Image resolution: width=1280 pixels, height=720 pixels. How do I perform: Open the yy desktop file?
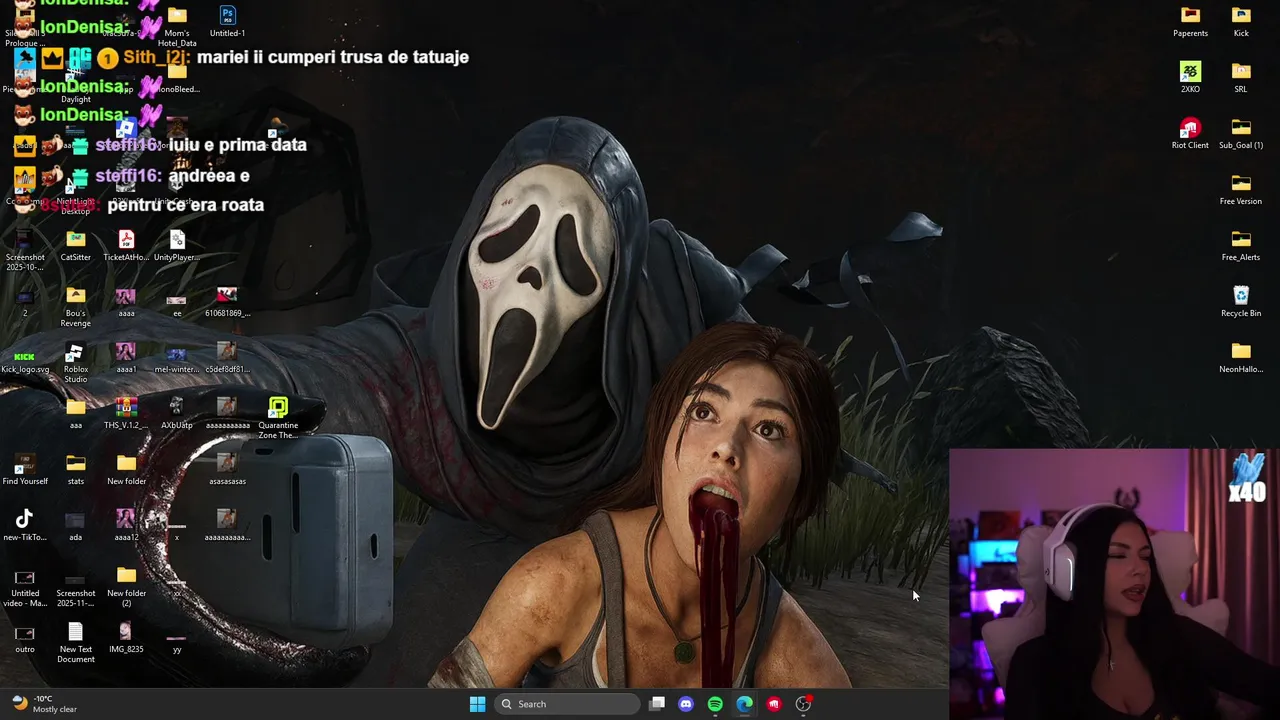click(177, 637)
